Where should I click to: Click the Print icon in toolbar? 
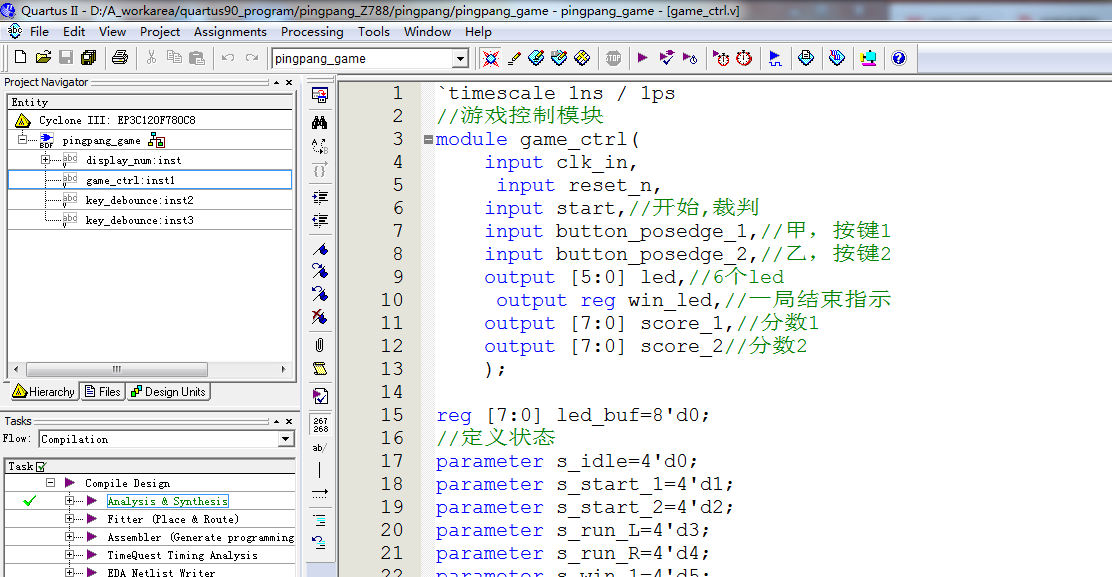click(x=120, y=58)
